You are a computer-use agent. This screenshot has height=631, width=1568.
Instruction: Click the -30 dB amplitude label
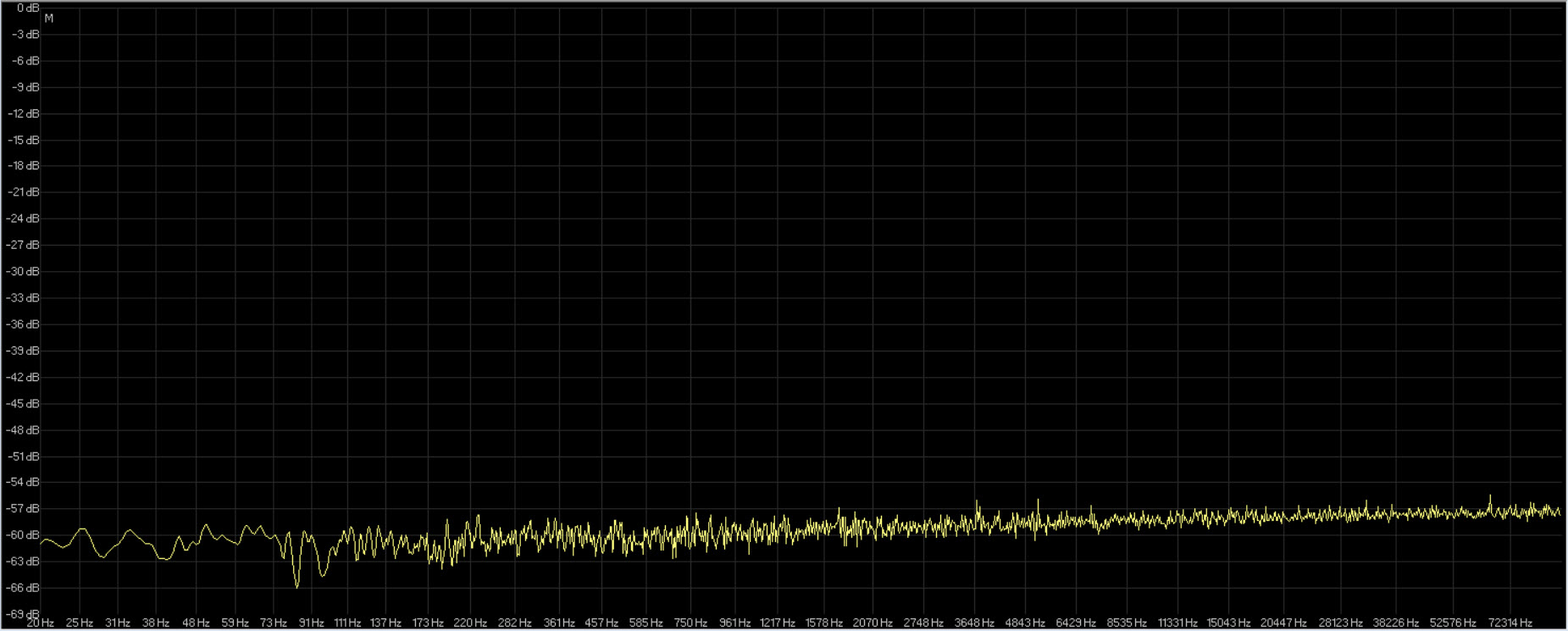tap(23, 272)
